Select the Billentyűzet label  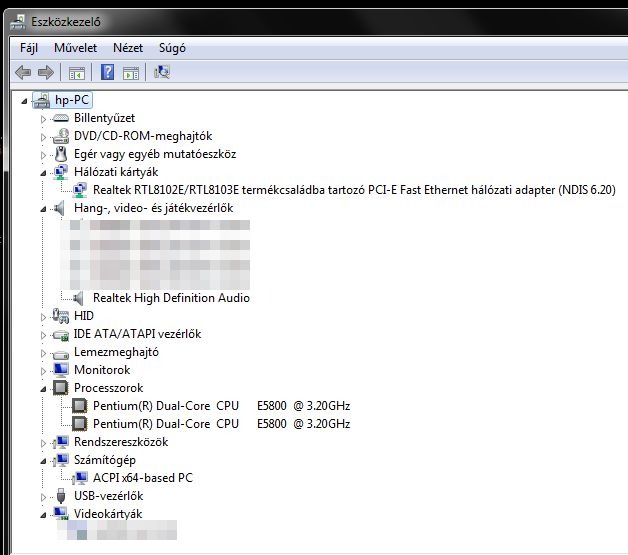pos(105,118)
